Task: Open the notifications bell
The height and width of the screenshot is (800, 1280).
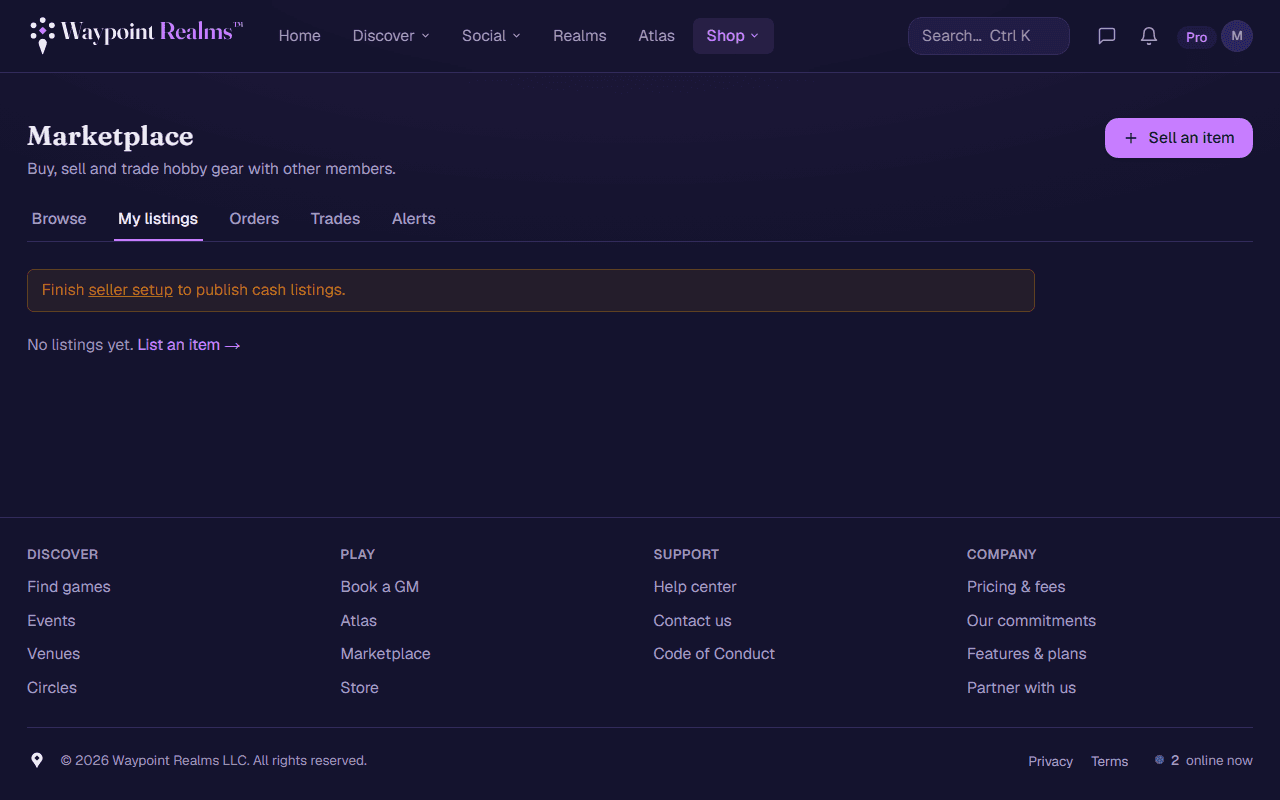Action: (x=1149, y=36)
